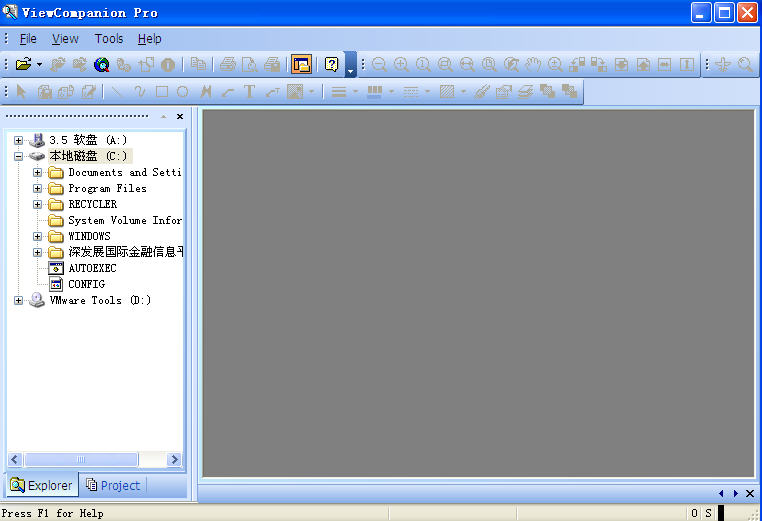Select the text tool T icon

[x=249, y=92]
